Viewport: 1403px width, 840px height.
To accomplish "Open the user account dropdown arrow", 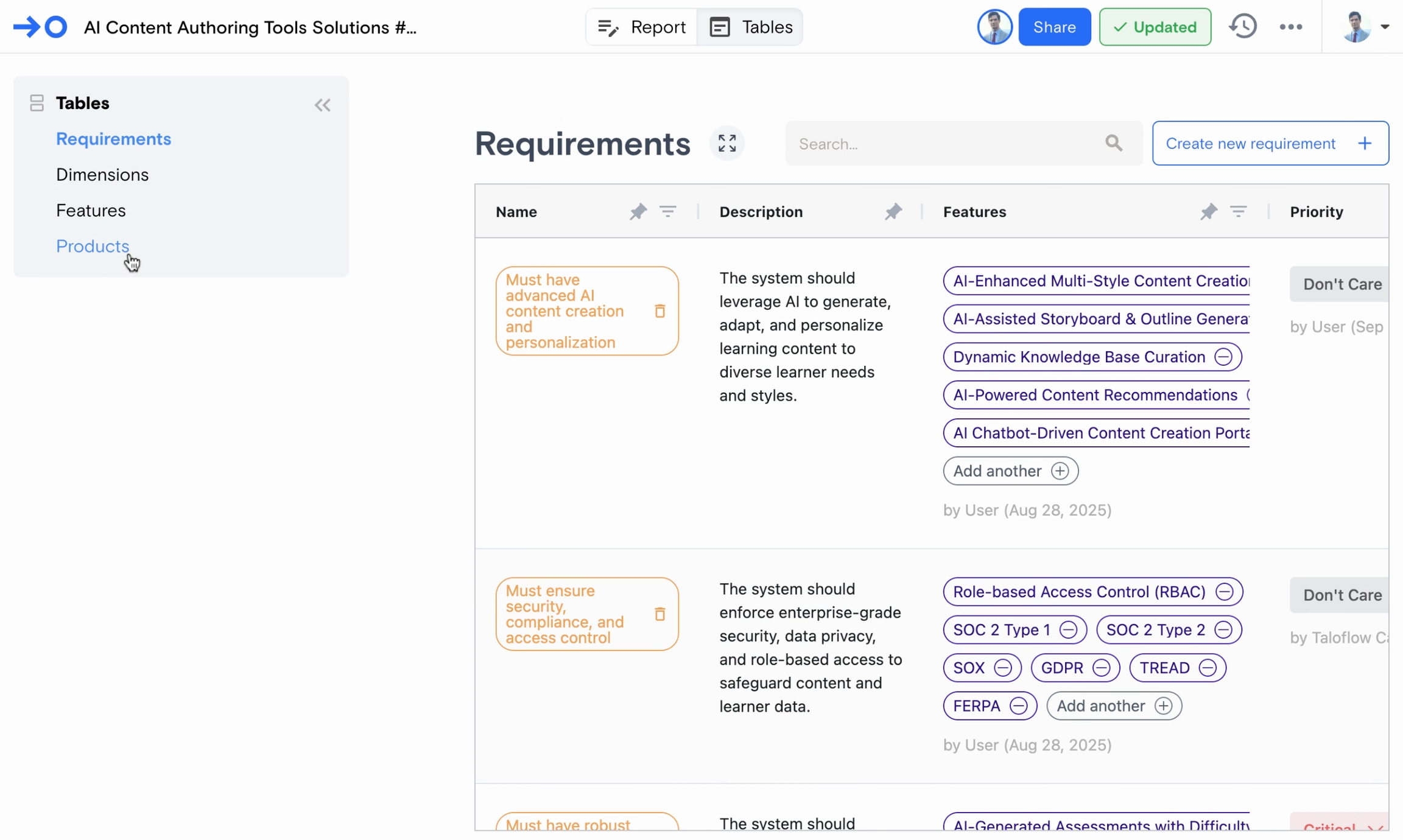I will coord(1385,27).
